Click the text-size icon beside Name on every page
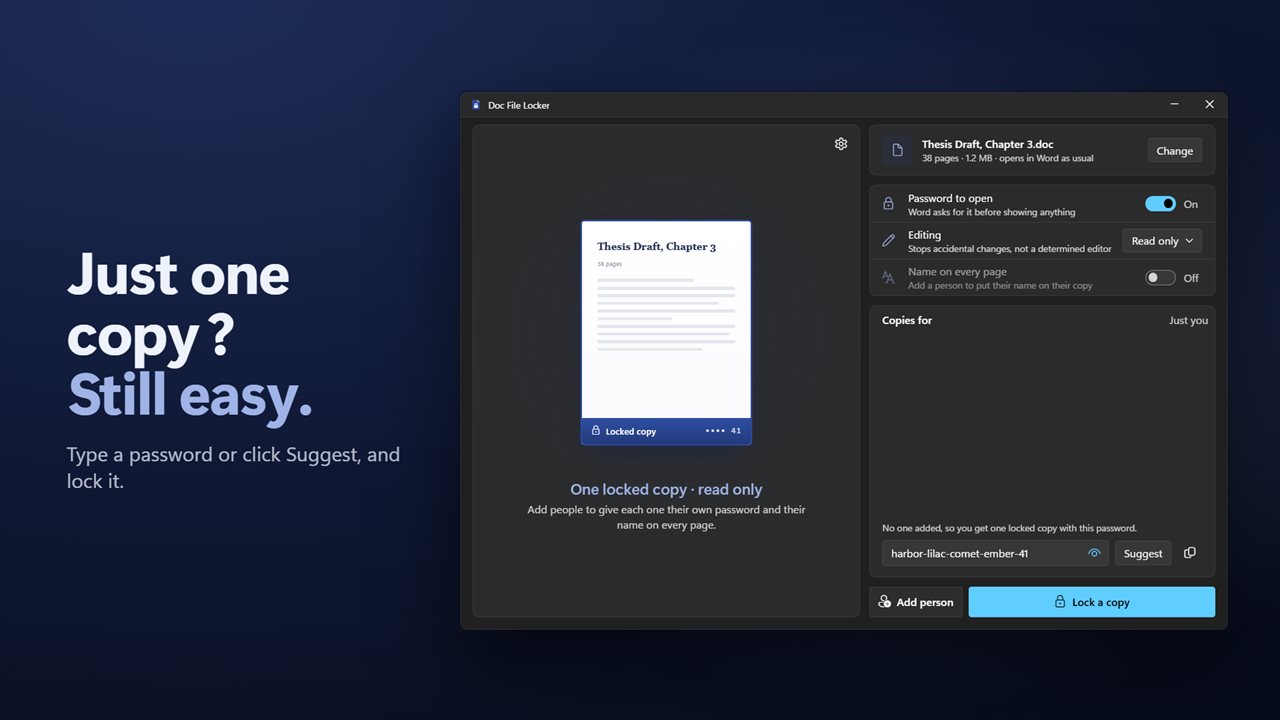This screenshot has height=720, width=1280. [x=888, y=278]
